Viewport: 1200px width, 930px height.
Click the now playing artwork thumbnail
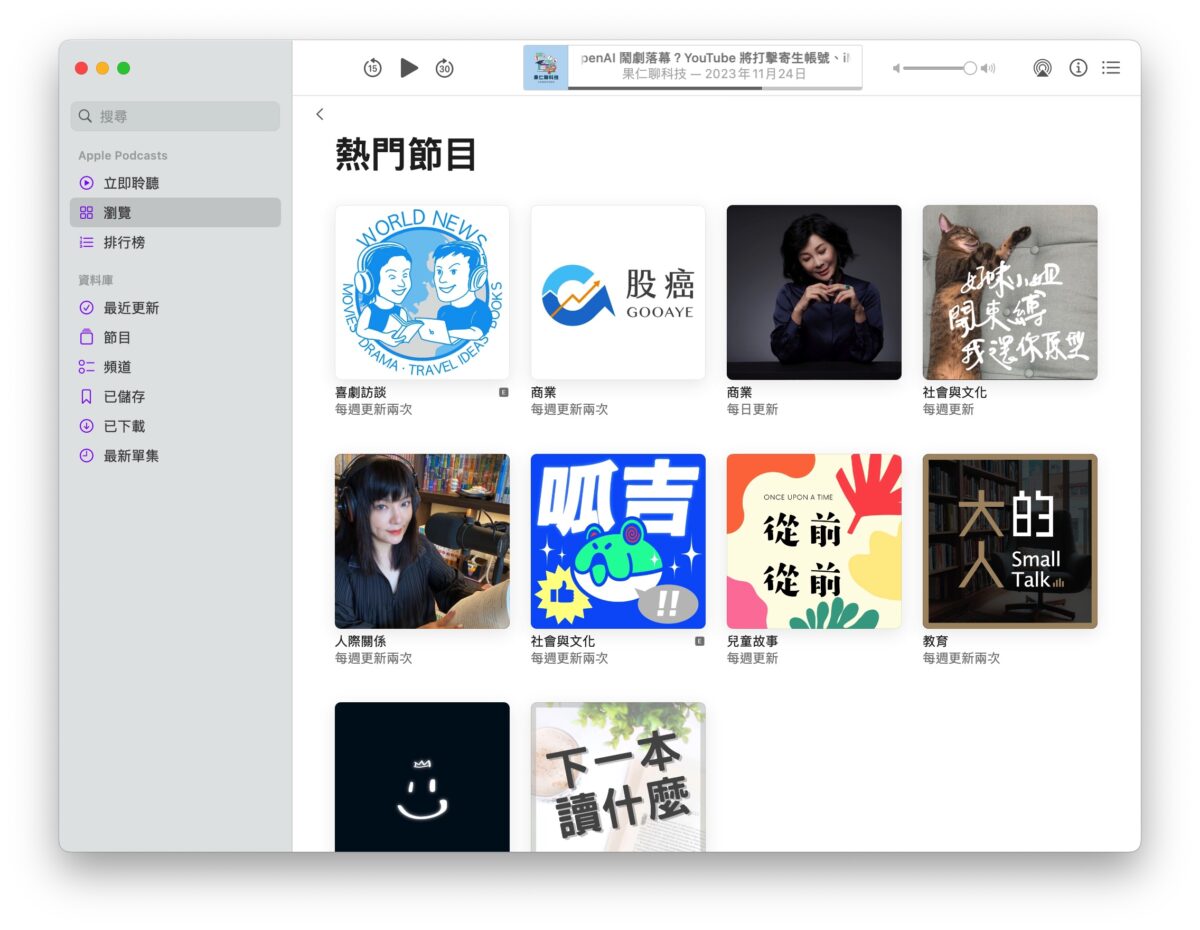pyautogui.click(x=546, y=68)
